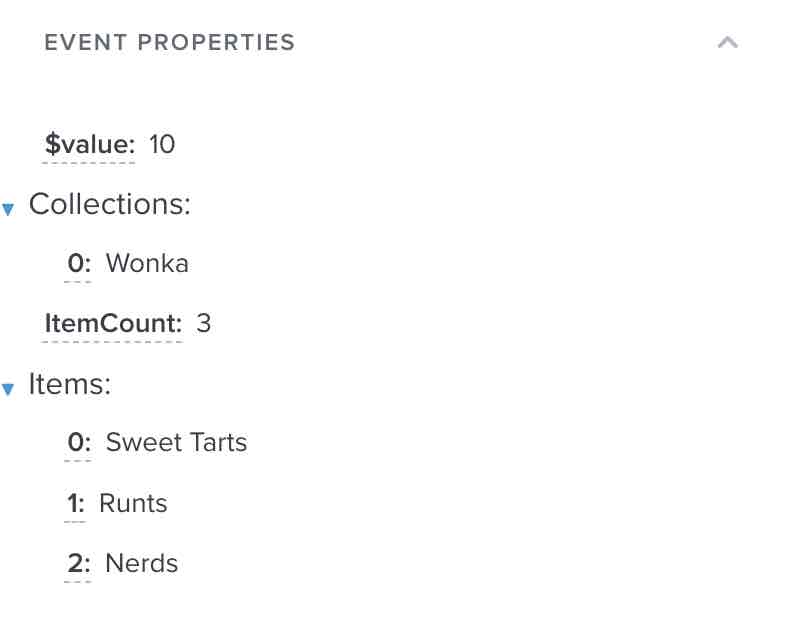Collapse the Collections disclosure triangle
790x624 pixels.
point(8,210)
